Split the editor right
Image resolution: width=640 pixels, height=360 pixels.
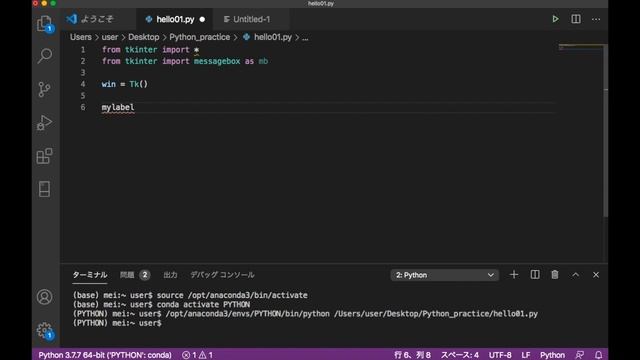click(576, 19)
